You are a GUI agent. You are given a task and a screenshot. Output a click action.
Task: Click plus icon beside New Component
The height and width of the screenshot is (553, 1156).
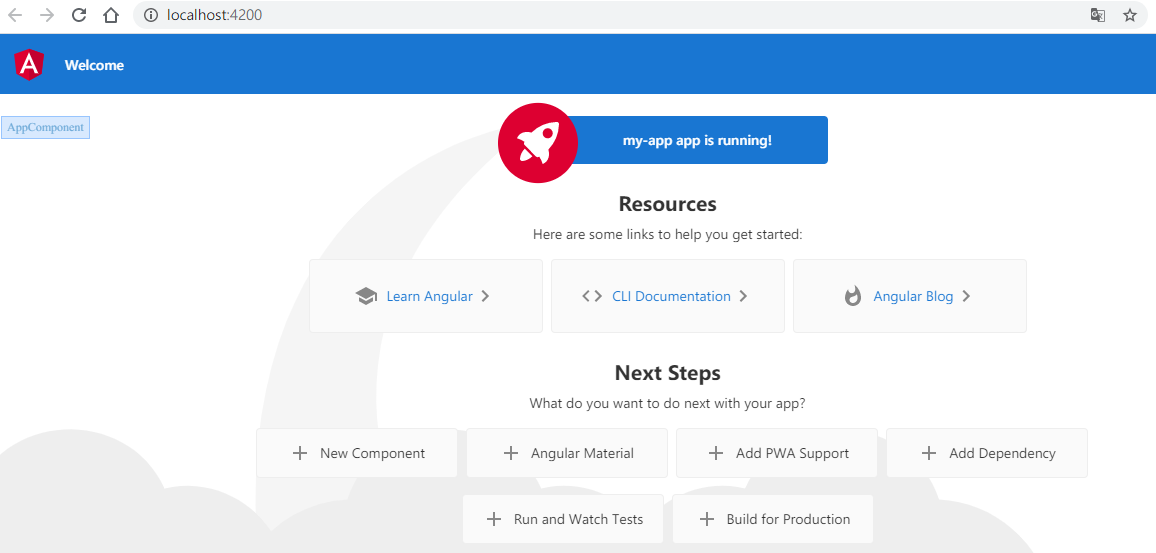300,453
